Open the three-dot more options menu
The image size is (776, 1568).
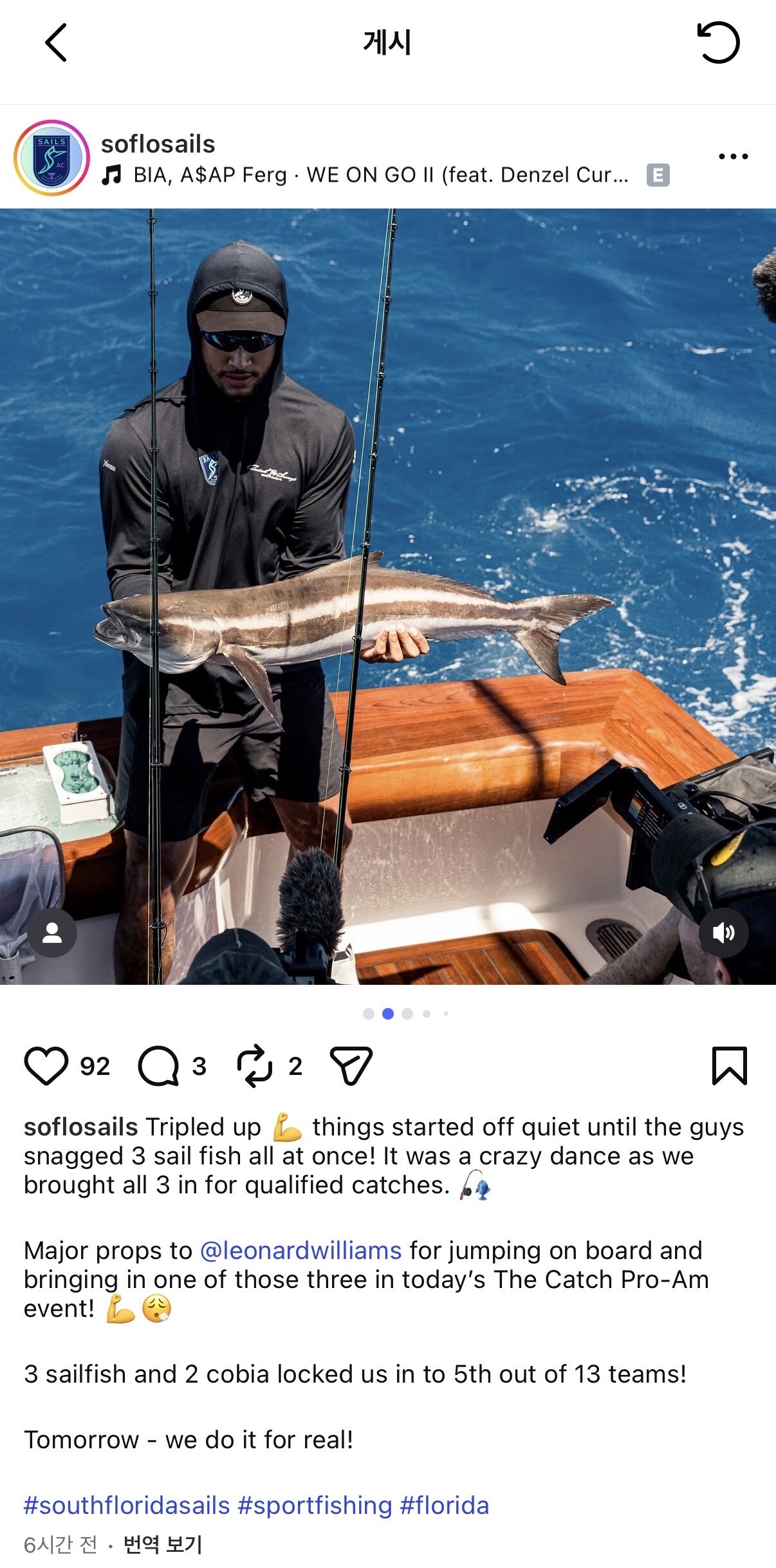coord(733,156)
